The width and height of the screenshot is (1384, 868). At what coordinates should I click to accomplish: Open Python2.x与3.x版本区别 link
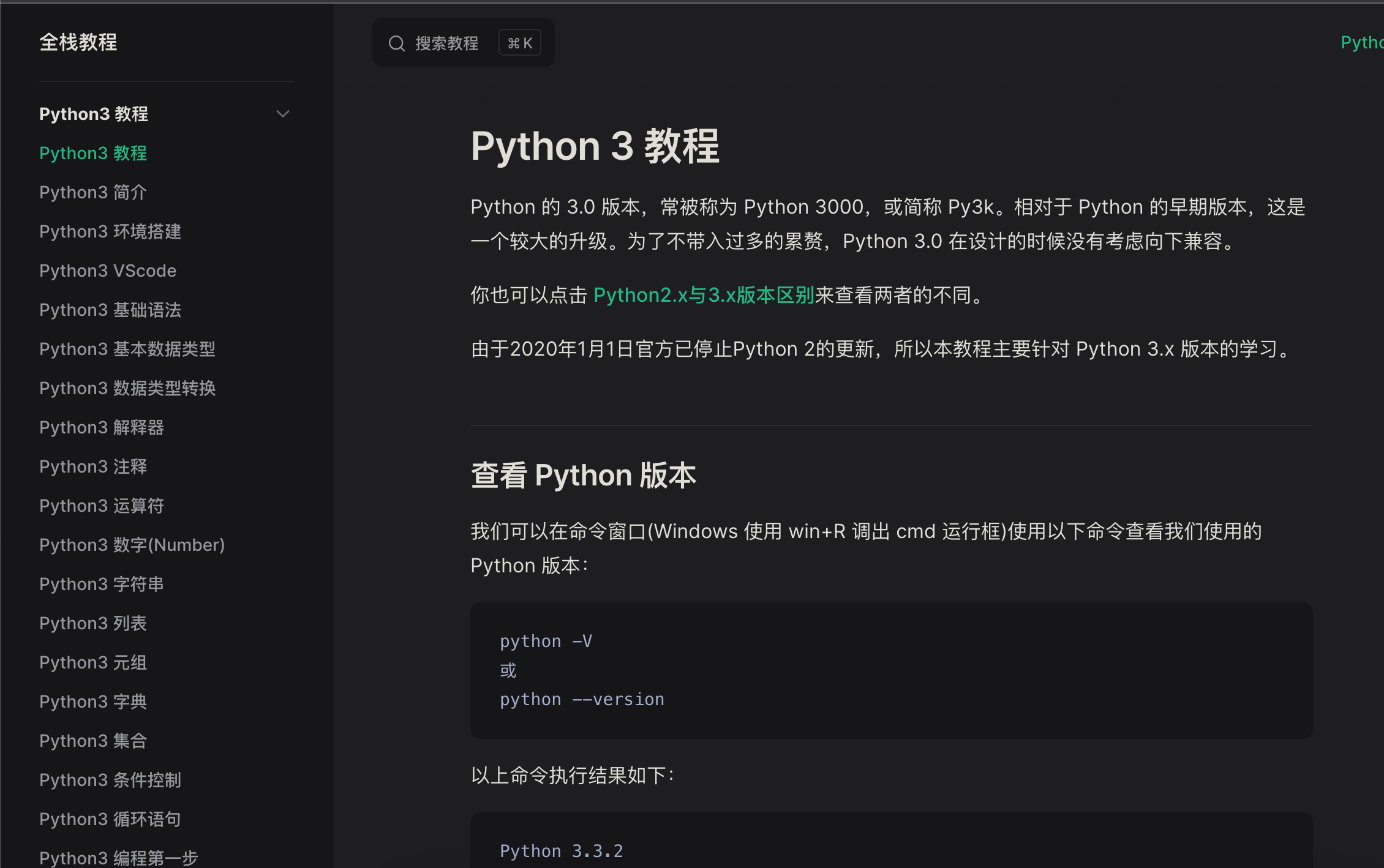[703, 296]
